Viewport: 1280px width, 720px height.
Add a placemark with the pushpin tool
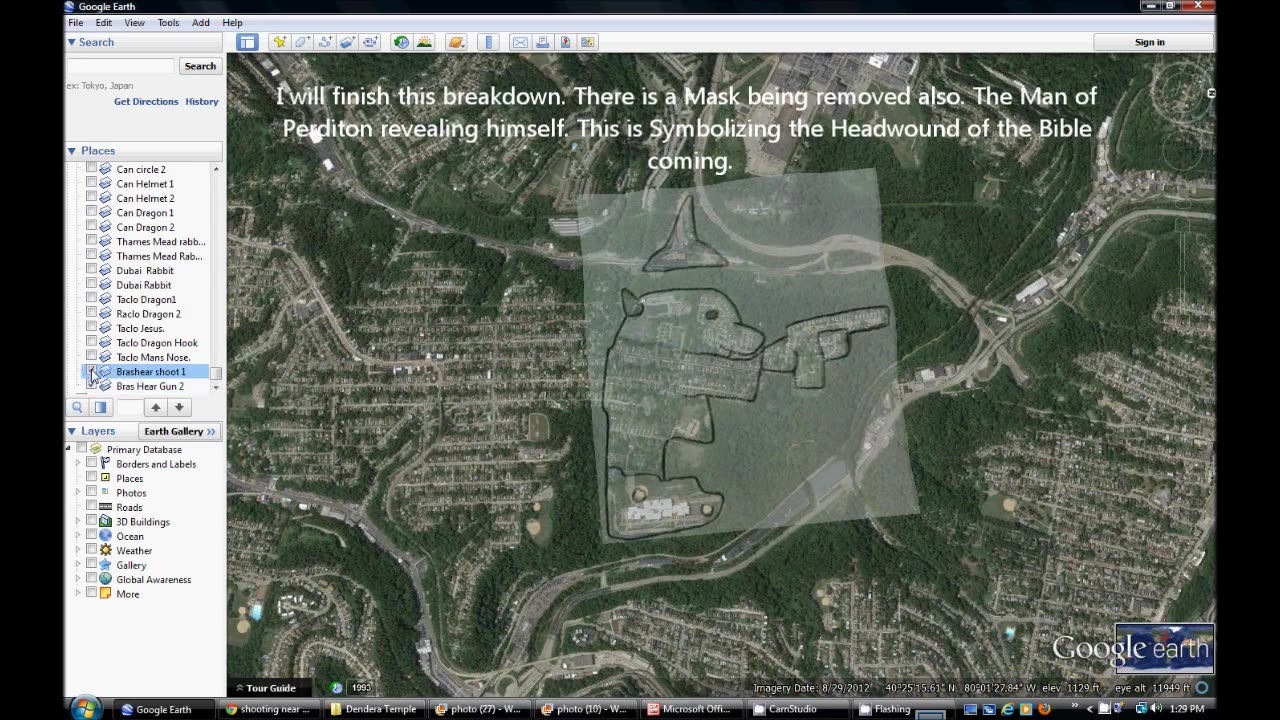pyautogui.click(x=279, y=42)
